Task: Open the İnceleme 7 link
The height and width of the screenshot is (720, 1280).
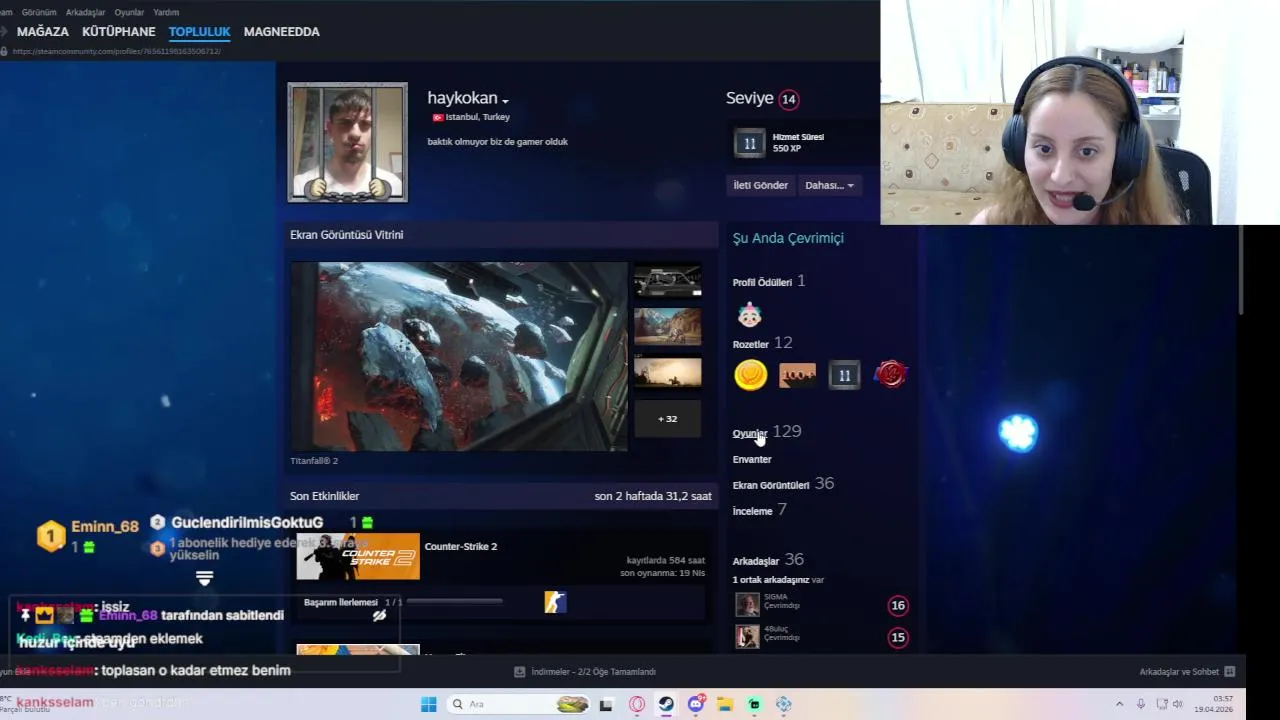Action: pyautogui.click(x=759, y=510)
